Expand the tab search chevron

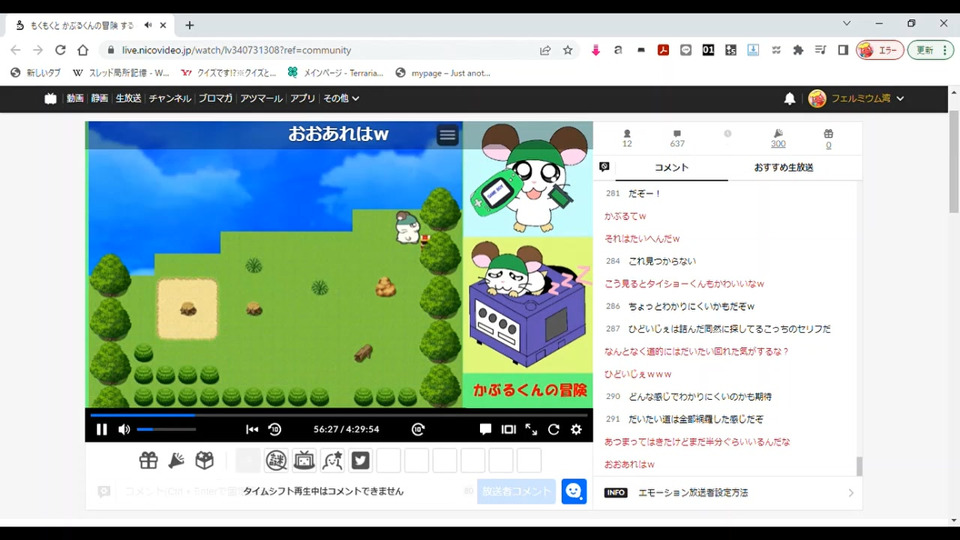tap(847, 23)
